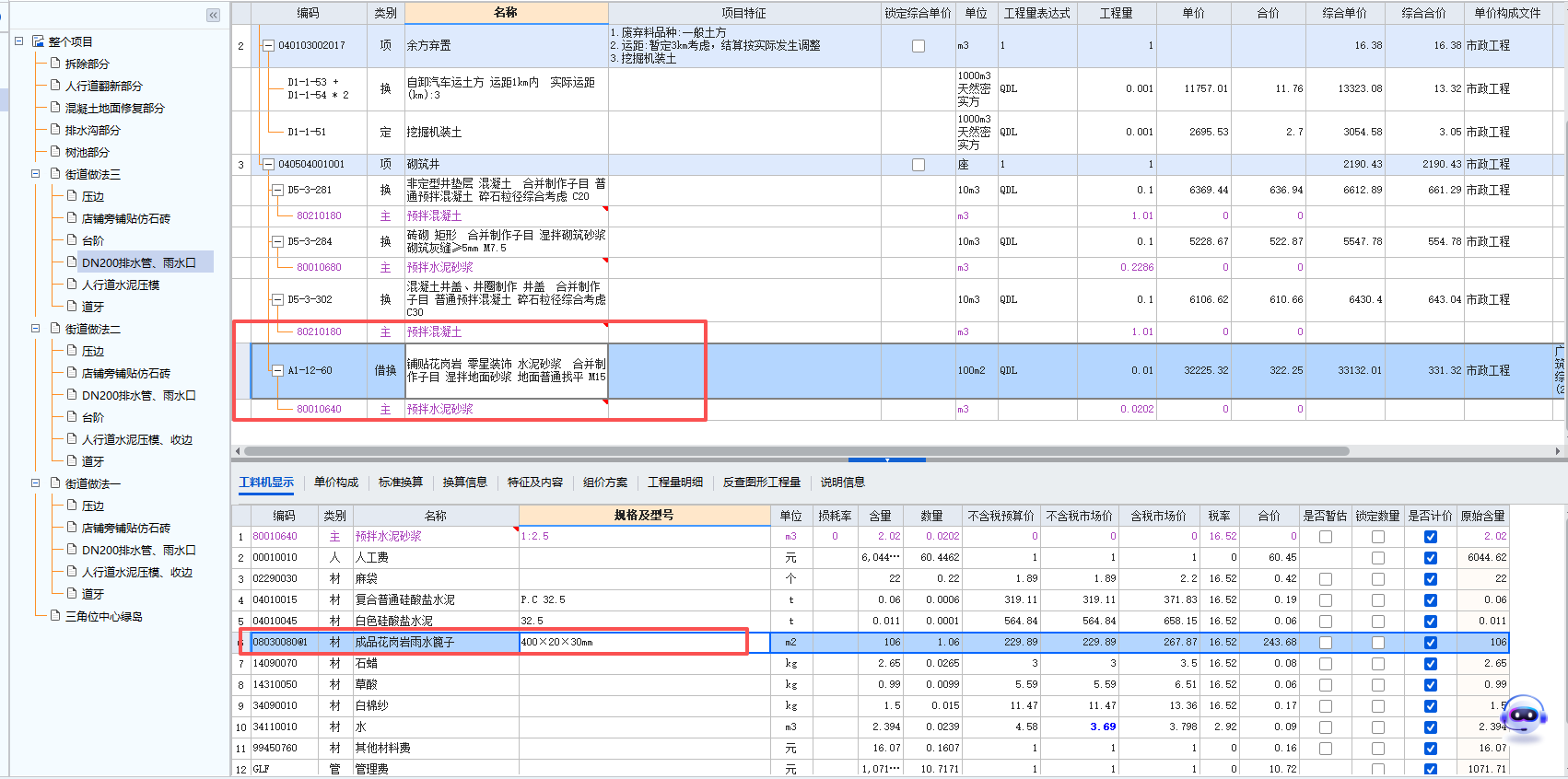
Task: Select the A1-12-60 code cell
Action: [310, 370]
